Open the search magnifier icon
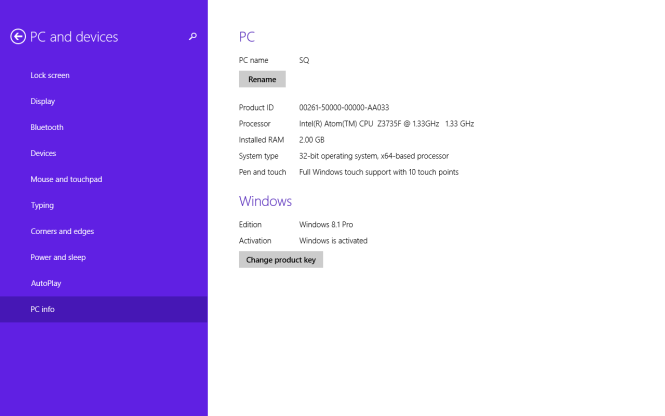Viewport: 665px width, 416px height. coord(193,36)
